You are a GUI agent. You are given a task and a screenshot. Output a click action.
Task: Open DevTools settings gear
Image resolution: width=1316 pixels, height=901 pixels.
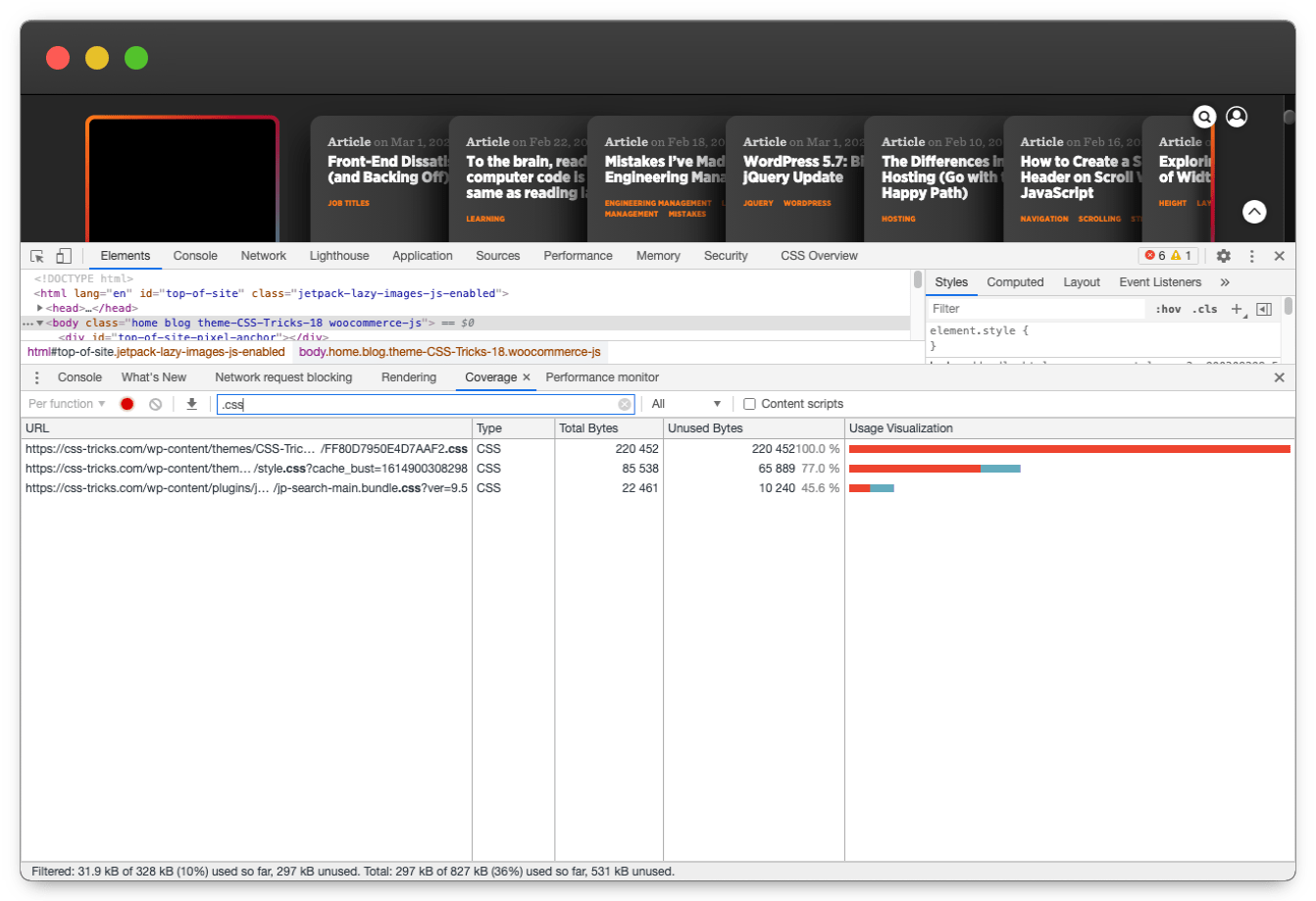point(1223,256)
